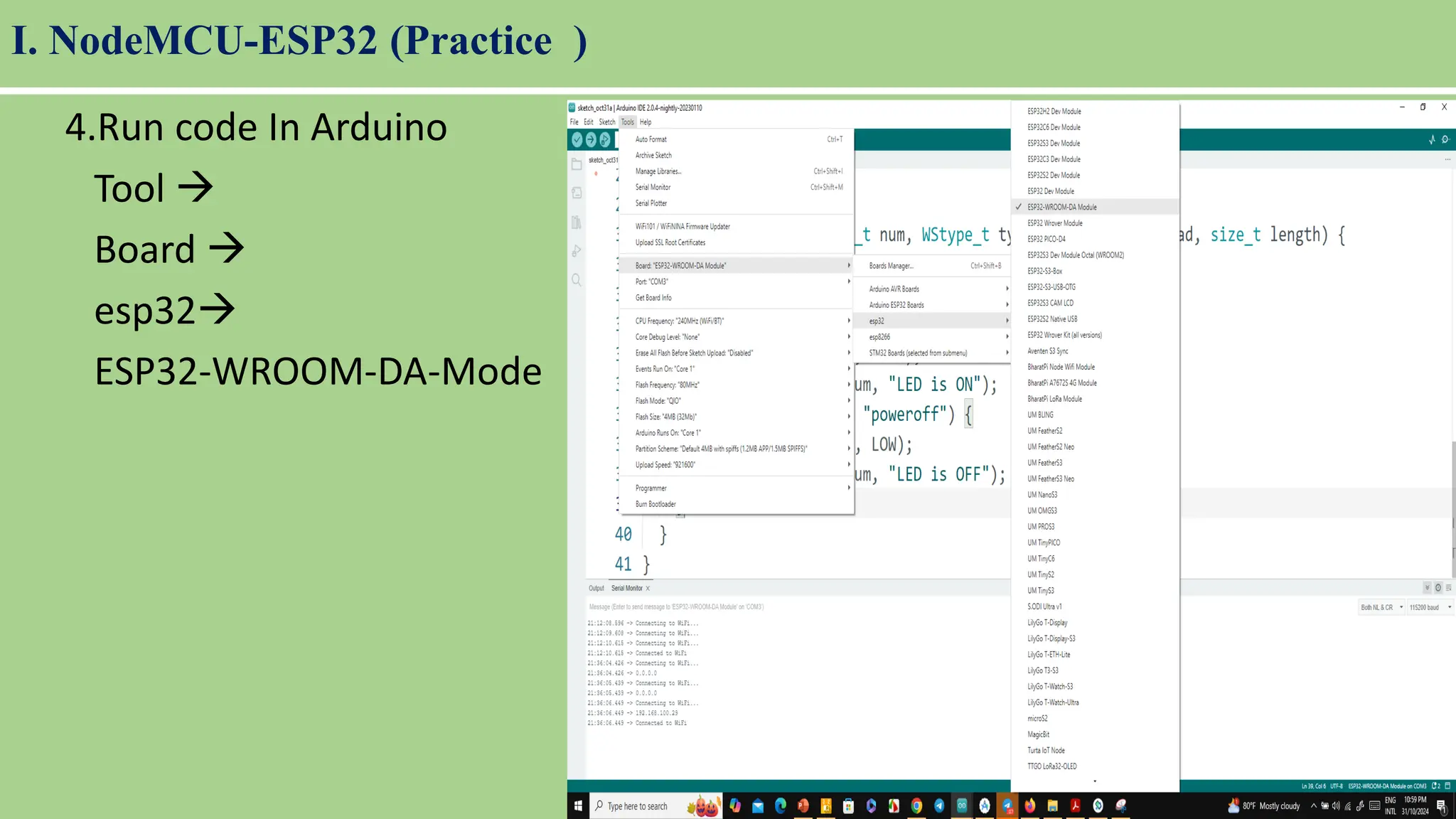1456x819 pixels.
Task: Click Boards Manager... in the submenu
Action: click(932, 266)
